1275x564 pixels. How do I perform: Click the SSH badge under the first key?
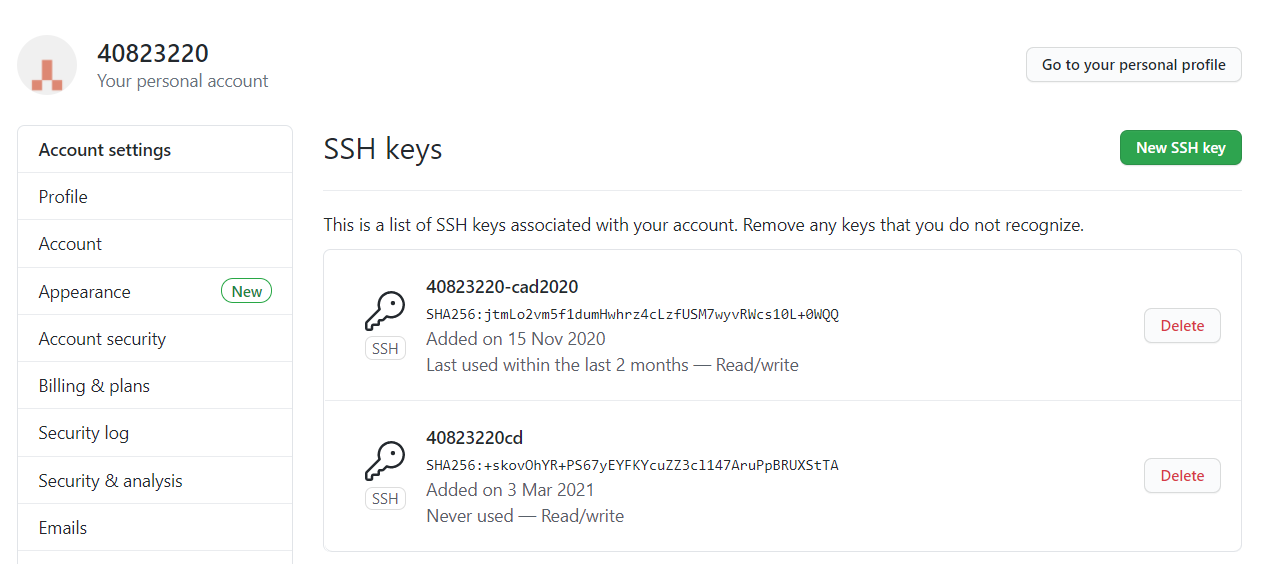click(x=385, y=349)
